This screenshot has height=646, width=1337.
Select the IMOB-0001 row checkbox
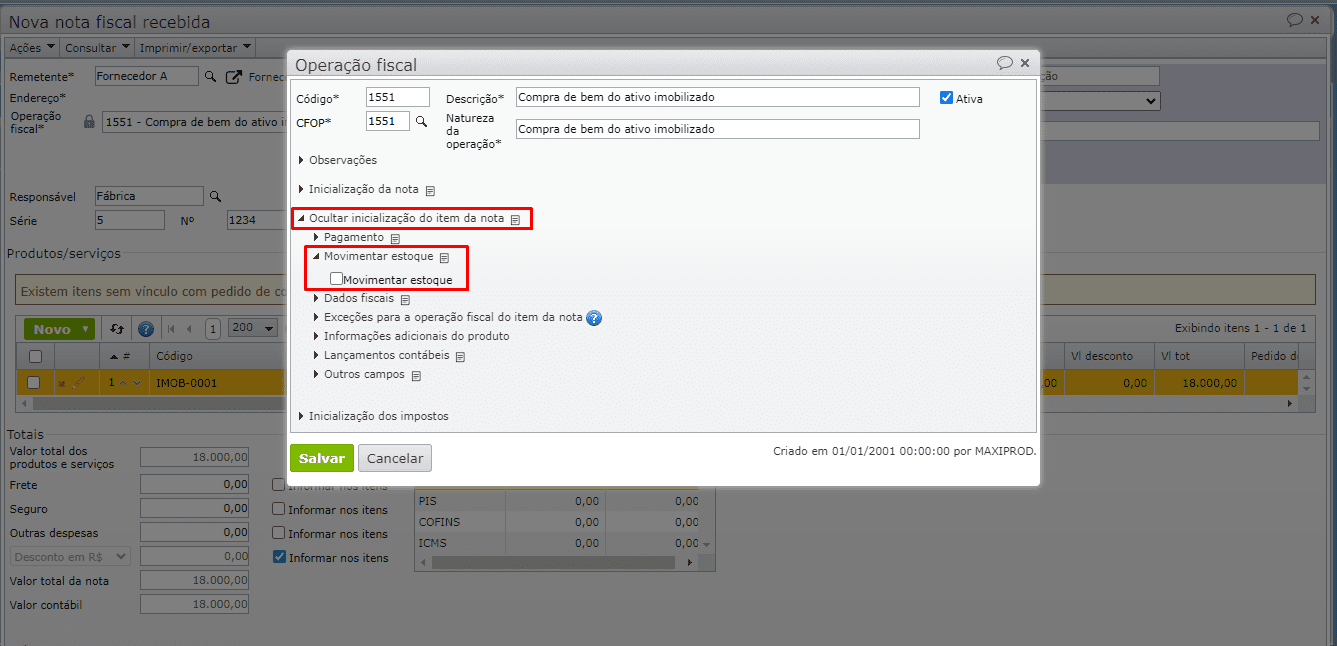(34, 383)
